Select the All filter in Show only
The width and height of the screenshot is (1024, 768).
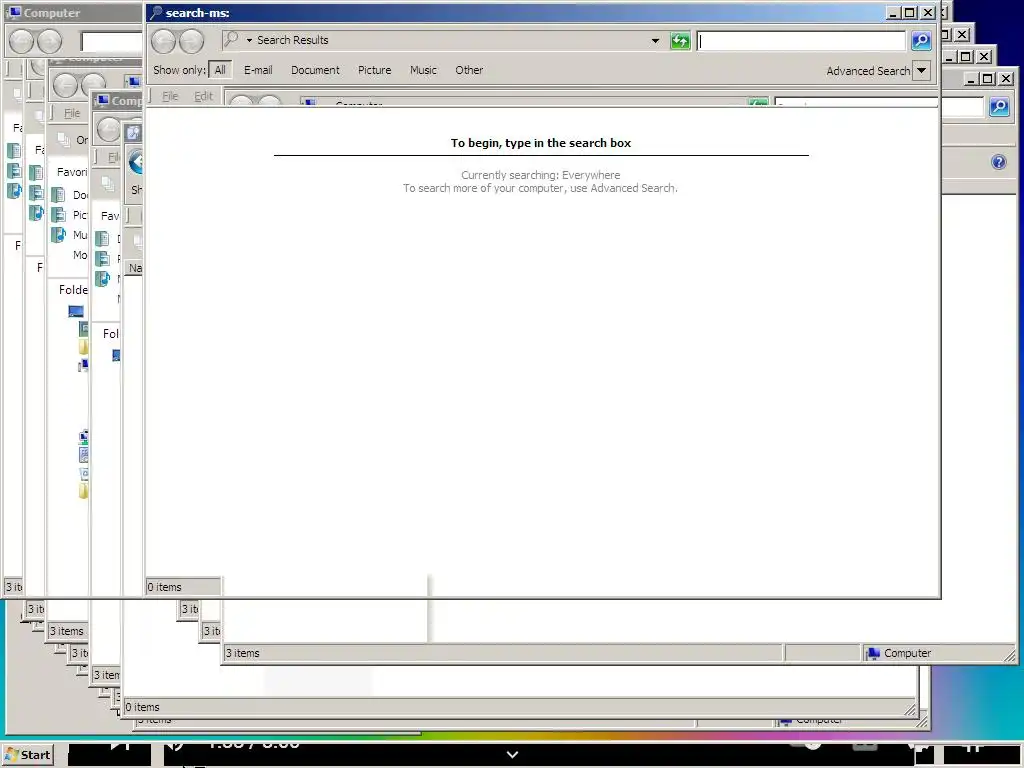pos(220,70)
